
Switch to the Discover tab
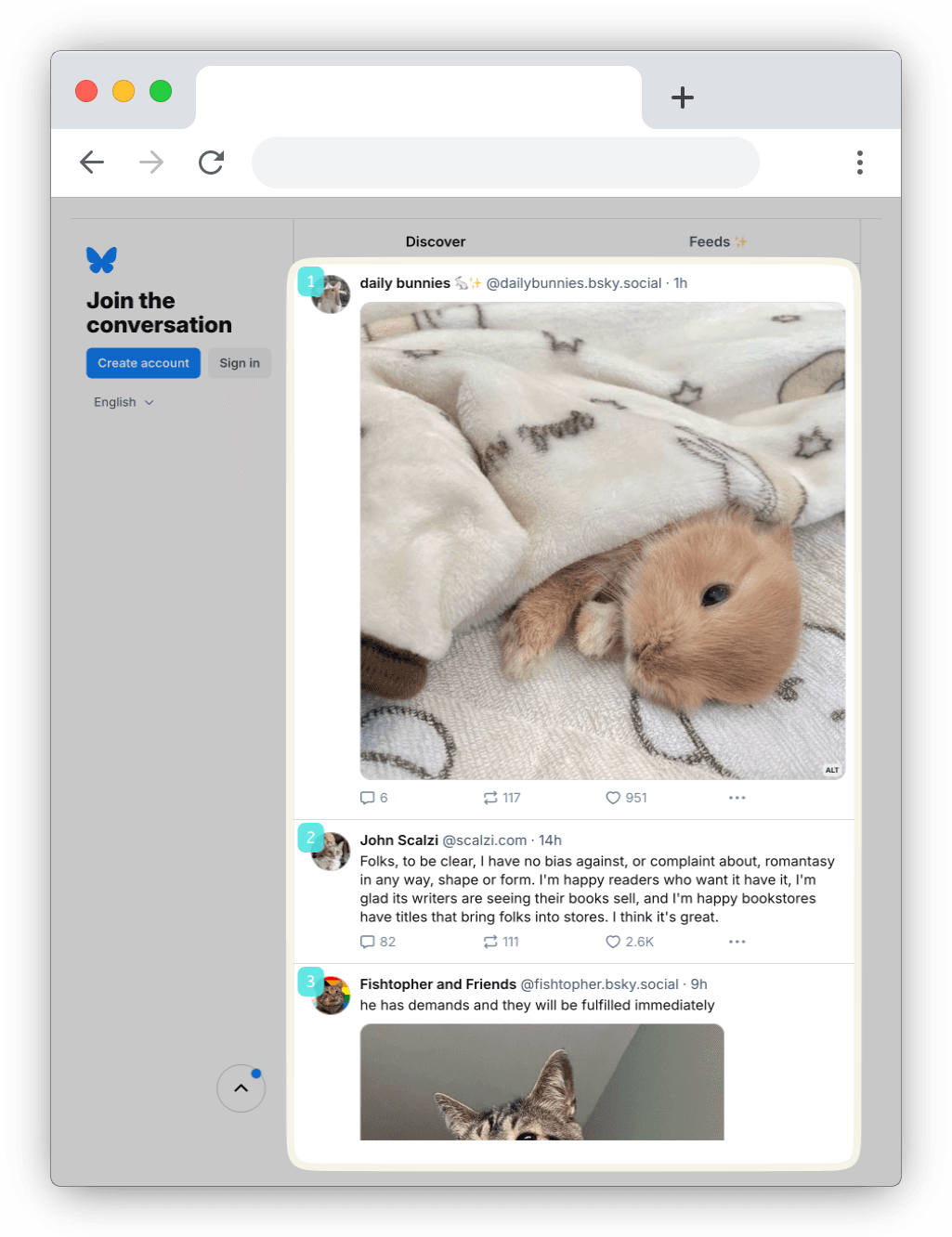(435, 241)
